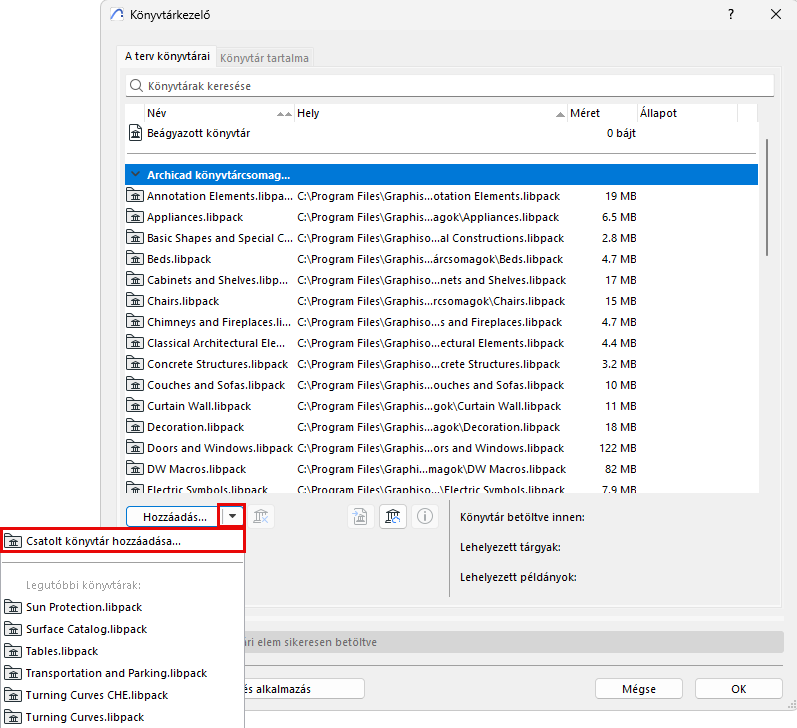Sort by the Hely column header
The height and width of the screenshot is (728, 797).
tap(431, 113)
